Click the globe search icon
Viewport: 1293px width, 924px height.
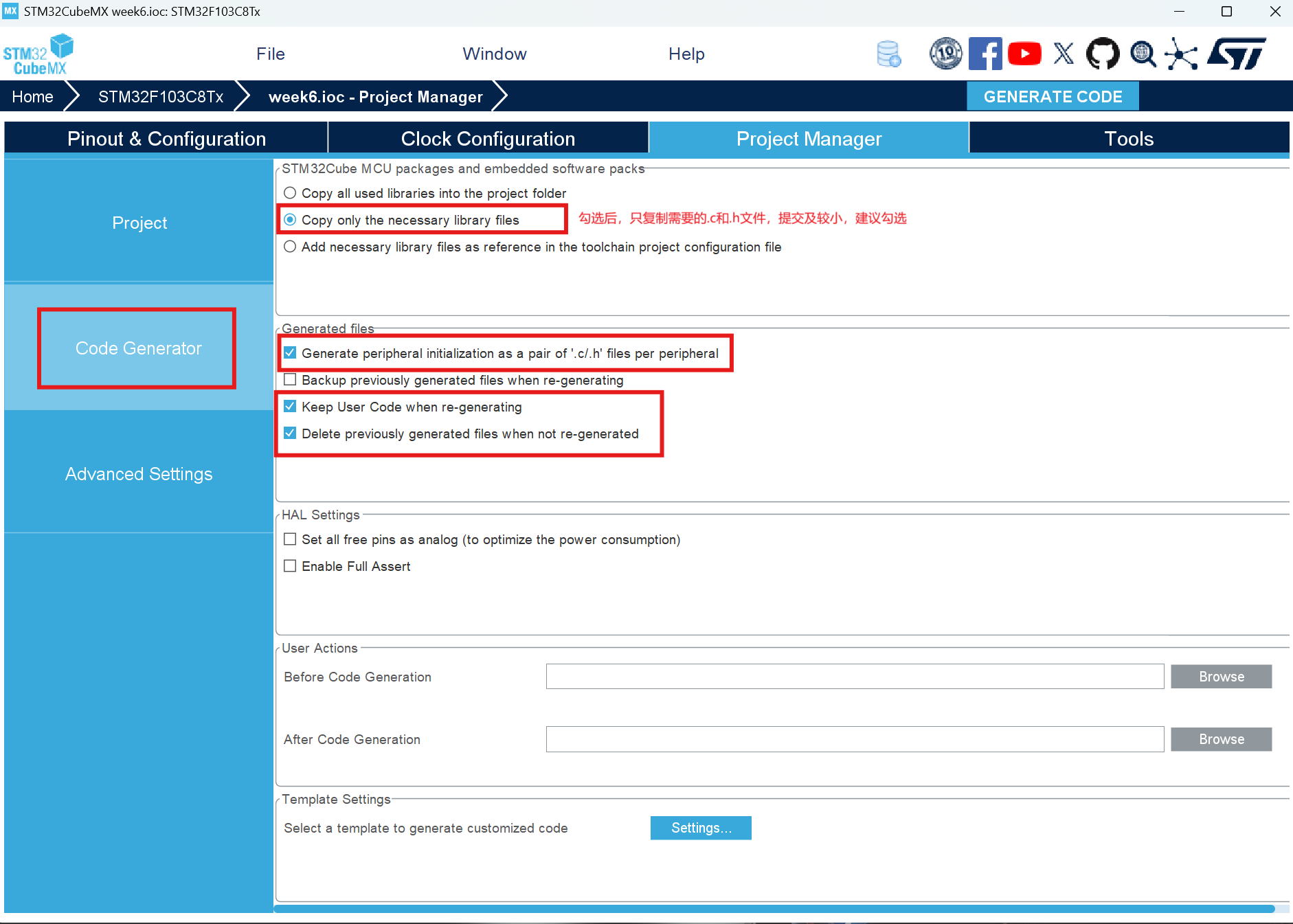coord(1143,54)
